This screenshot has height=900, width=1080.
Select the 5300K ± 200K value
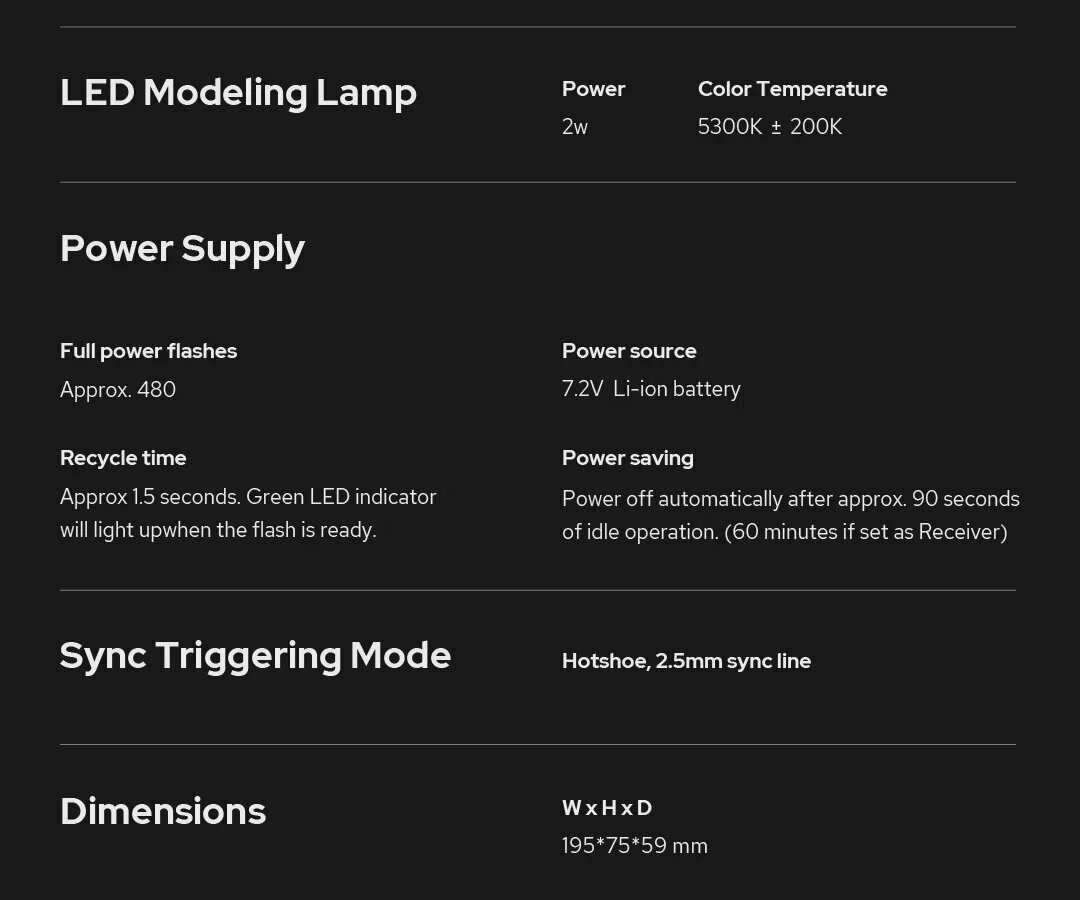(x=770, y=127)
